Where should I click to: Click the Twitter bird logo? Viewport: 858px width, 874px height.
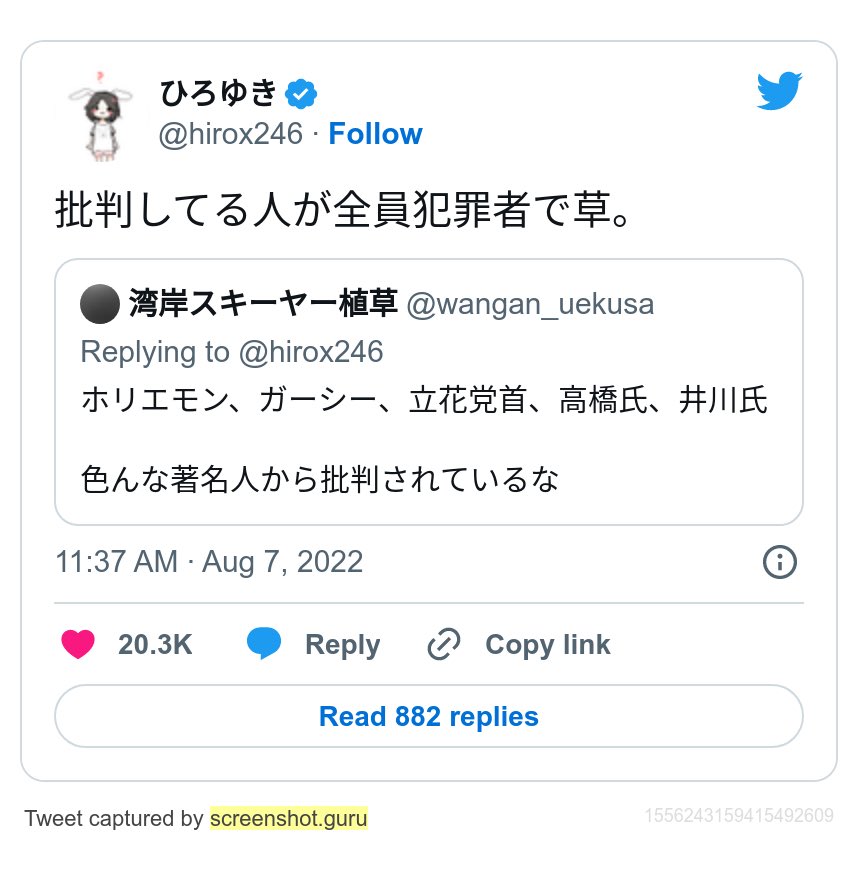click(779, 91)
